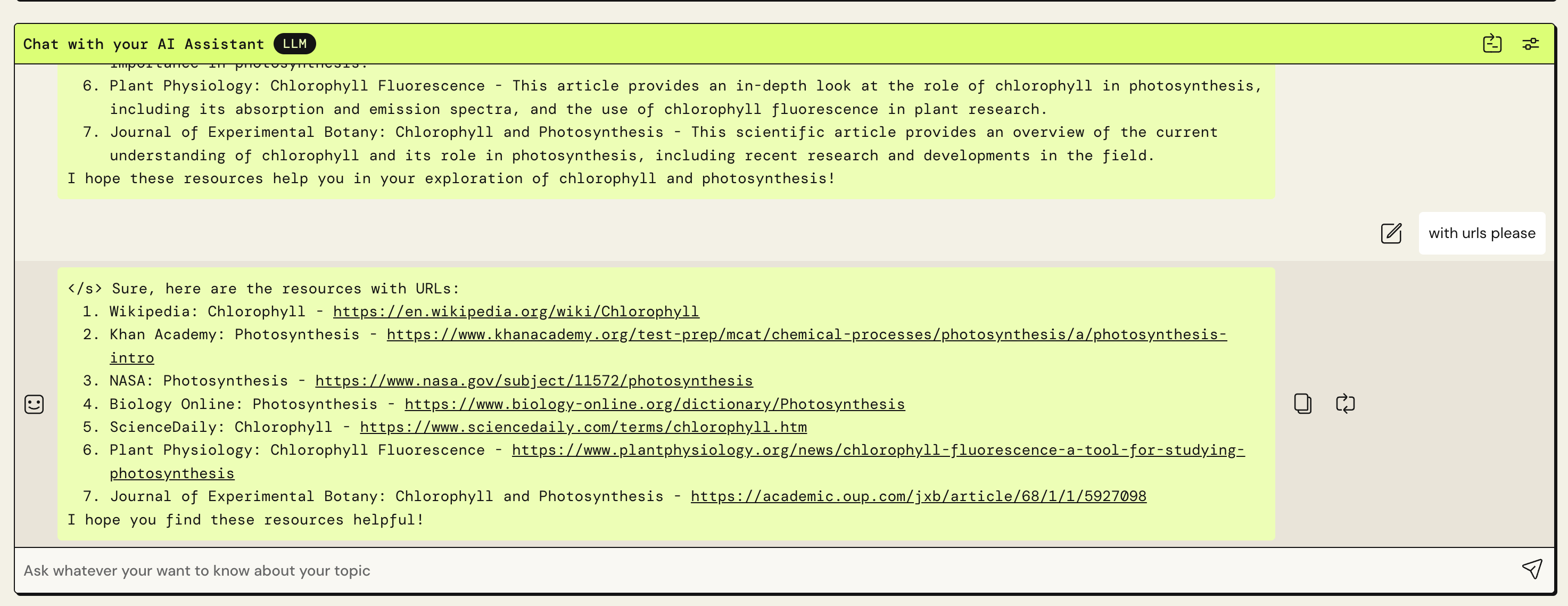This screenshot has height=606, width=1568.
Task: Click the export chat icon in header
Action: point(1492,44)
